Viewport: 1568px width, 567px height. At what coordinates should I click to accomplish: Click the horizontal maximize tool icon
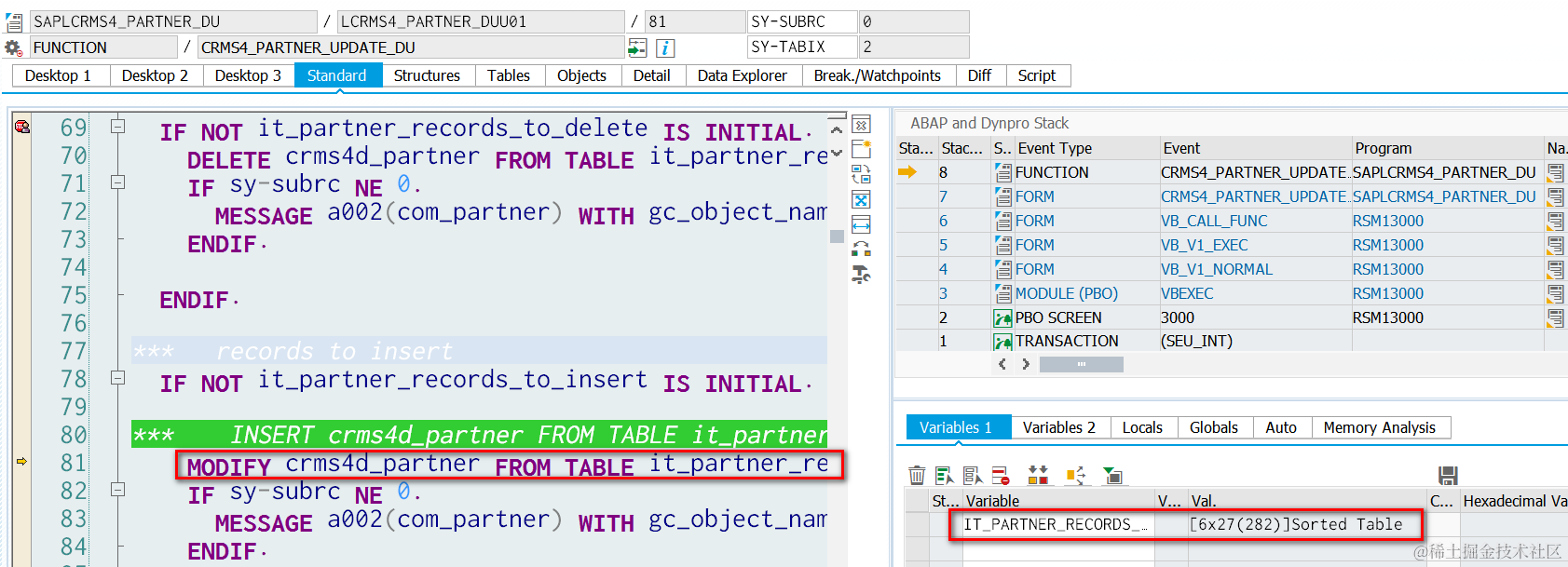(x=862, y=224)
